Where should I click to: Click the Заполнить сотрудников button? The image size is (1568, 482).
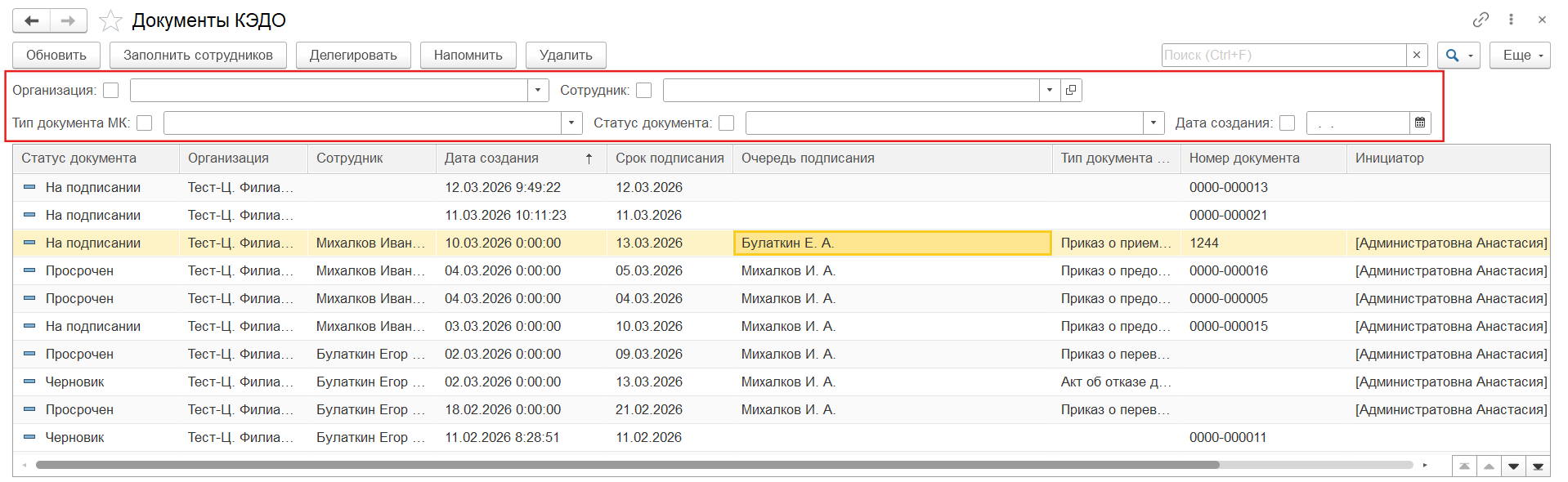click(198, 55)
